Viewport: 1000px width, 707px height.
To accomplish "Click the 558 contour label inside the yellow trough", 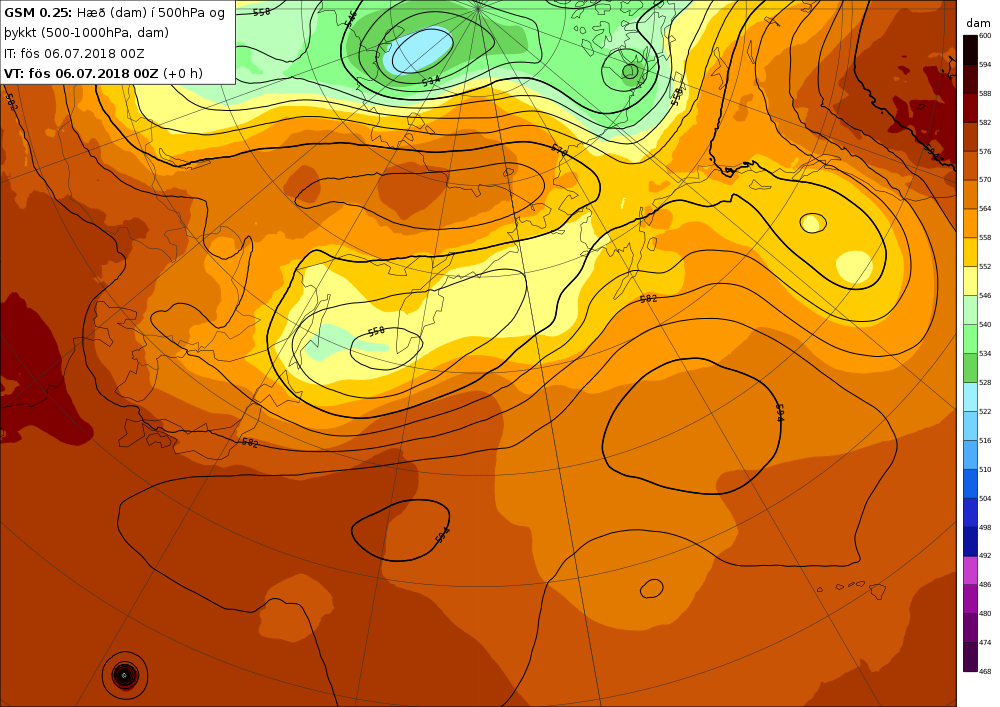I will 376,331.
